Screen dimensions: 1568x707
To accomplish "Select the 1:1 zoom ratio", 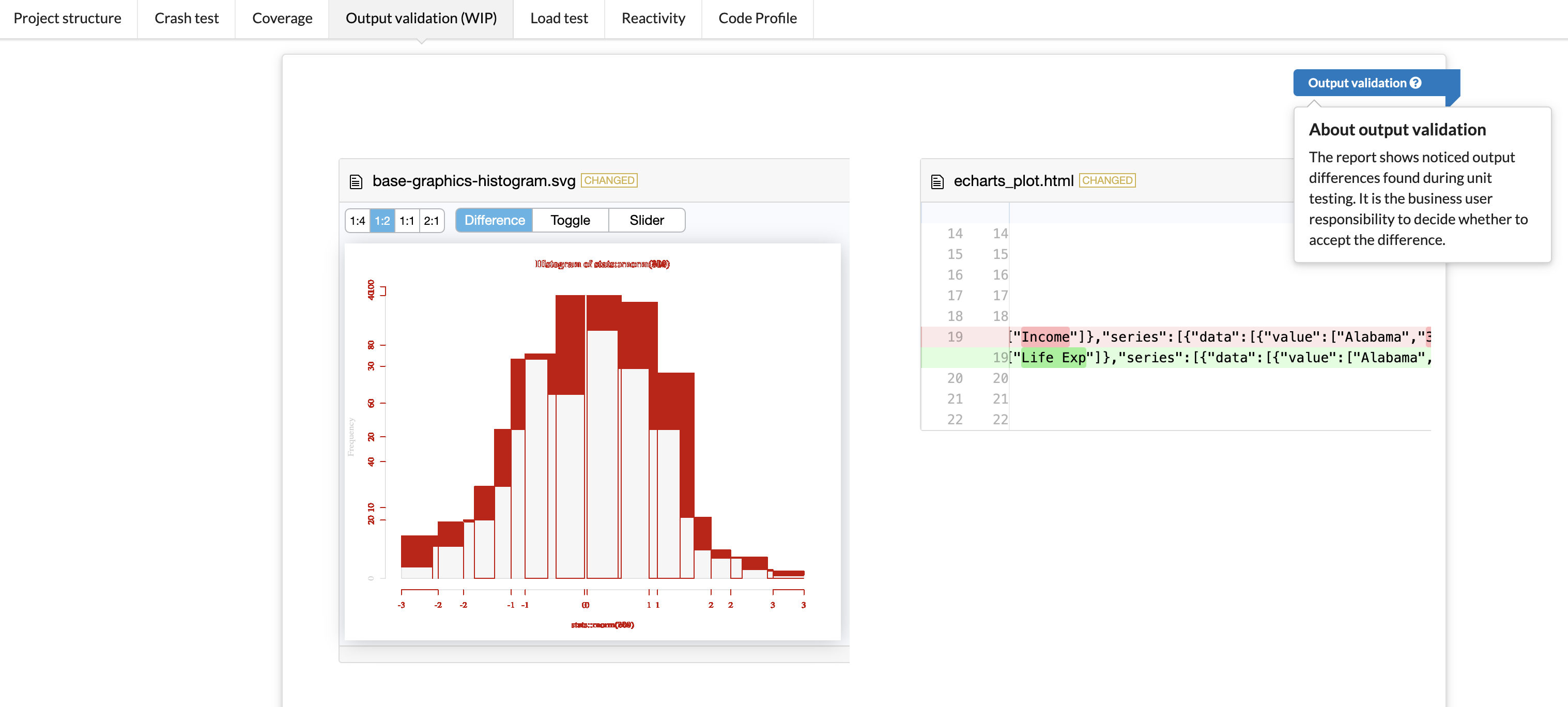I will tap(407, 221).
